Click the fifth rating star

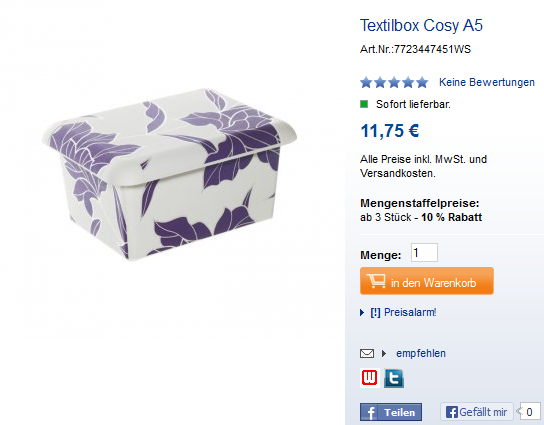coord(422,83)
